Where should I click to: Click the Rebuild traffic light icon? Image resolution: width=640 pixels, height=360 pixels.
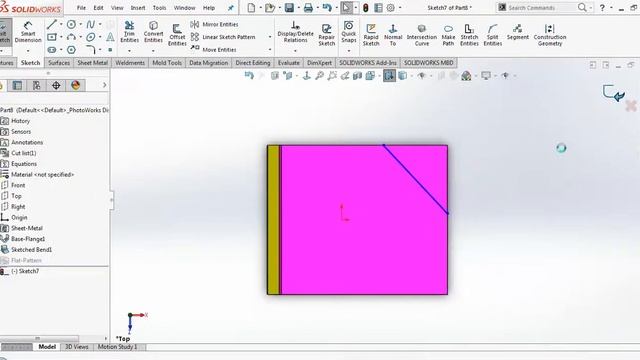366,7
